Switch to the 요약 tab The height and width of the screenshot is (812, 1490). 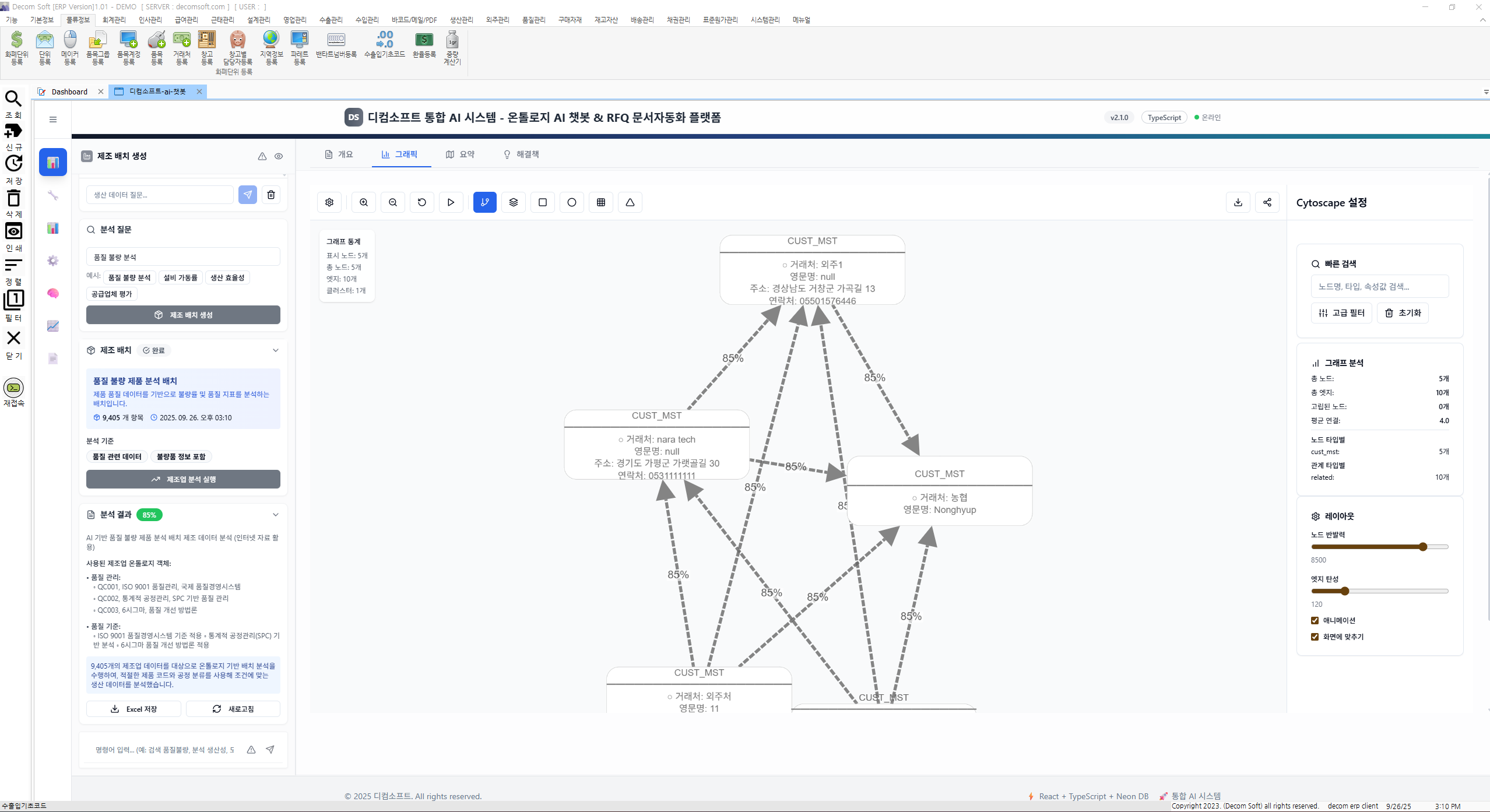point(460,154)
